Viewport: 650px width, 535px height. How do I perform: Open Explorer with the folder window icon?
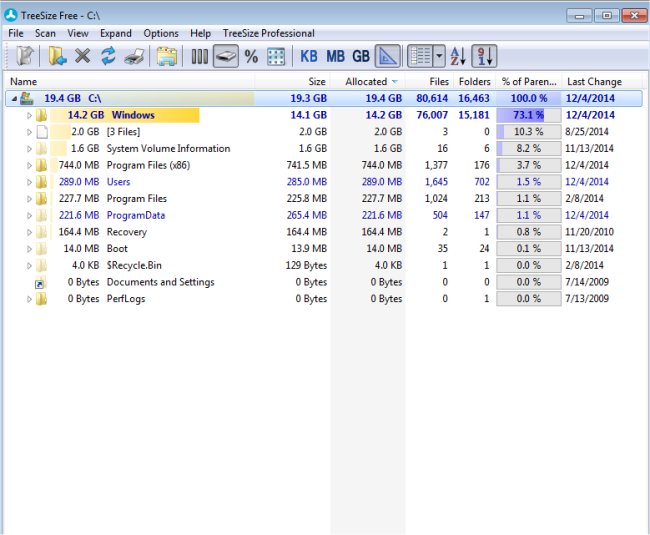pos(166,57)
